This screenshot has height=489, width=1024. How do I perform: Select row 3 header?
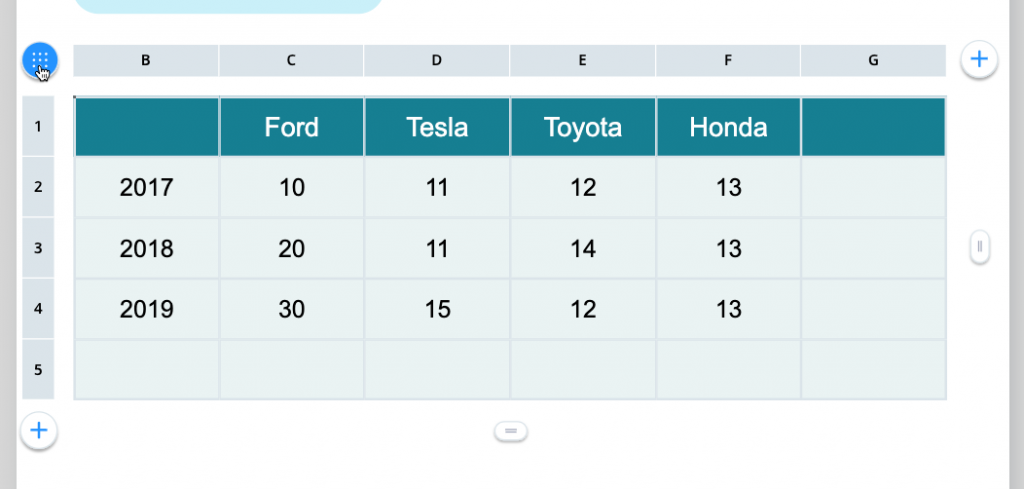(x=38, y=248)
